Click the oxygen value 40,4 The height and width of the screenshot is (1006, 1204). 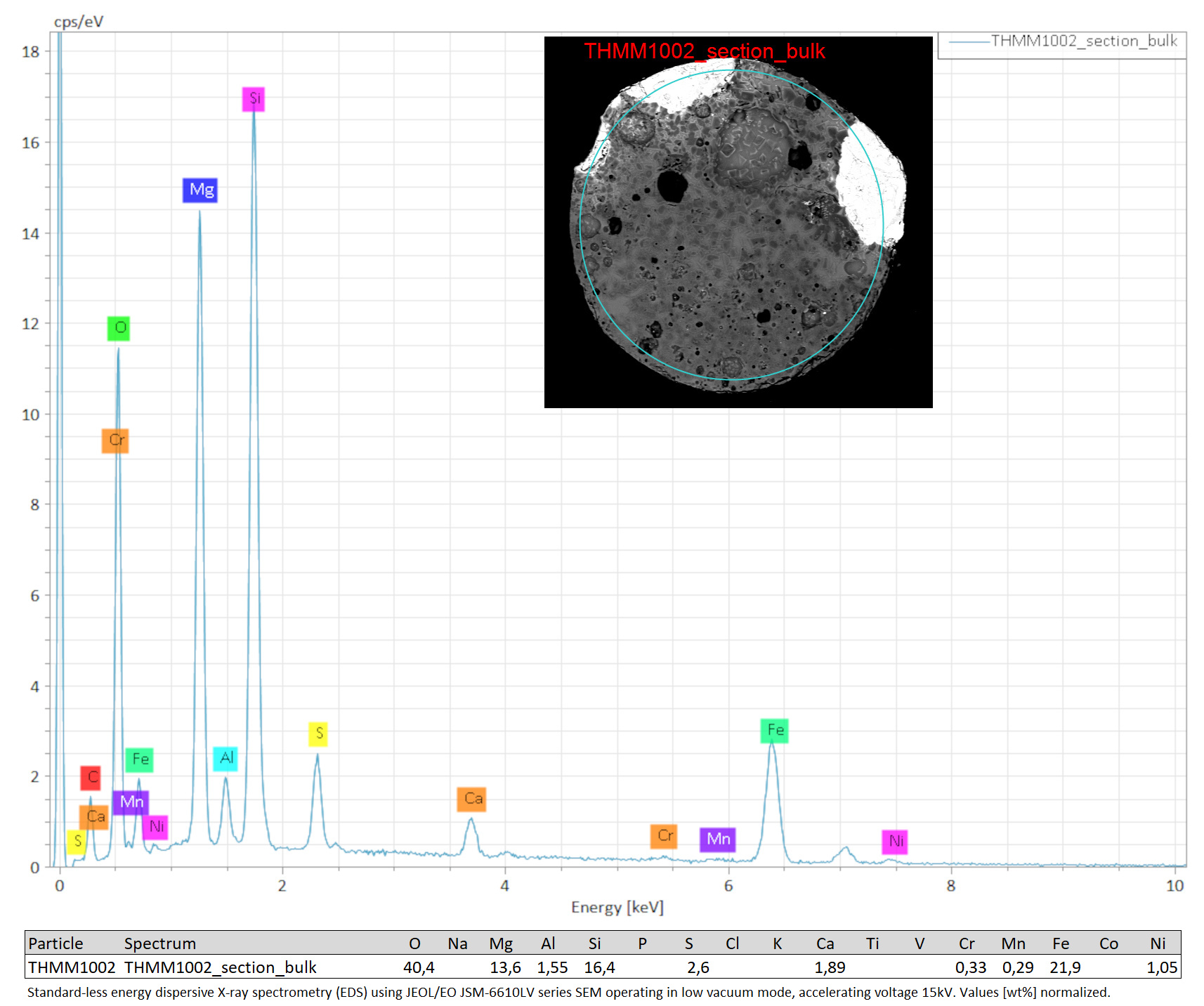pos(419,968)
